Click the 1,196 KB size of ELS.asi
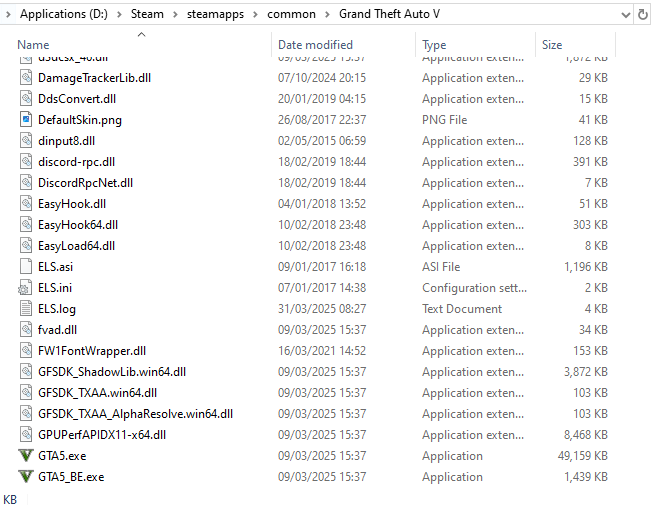 (x=586, y=267)
